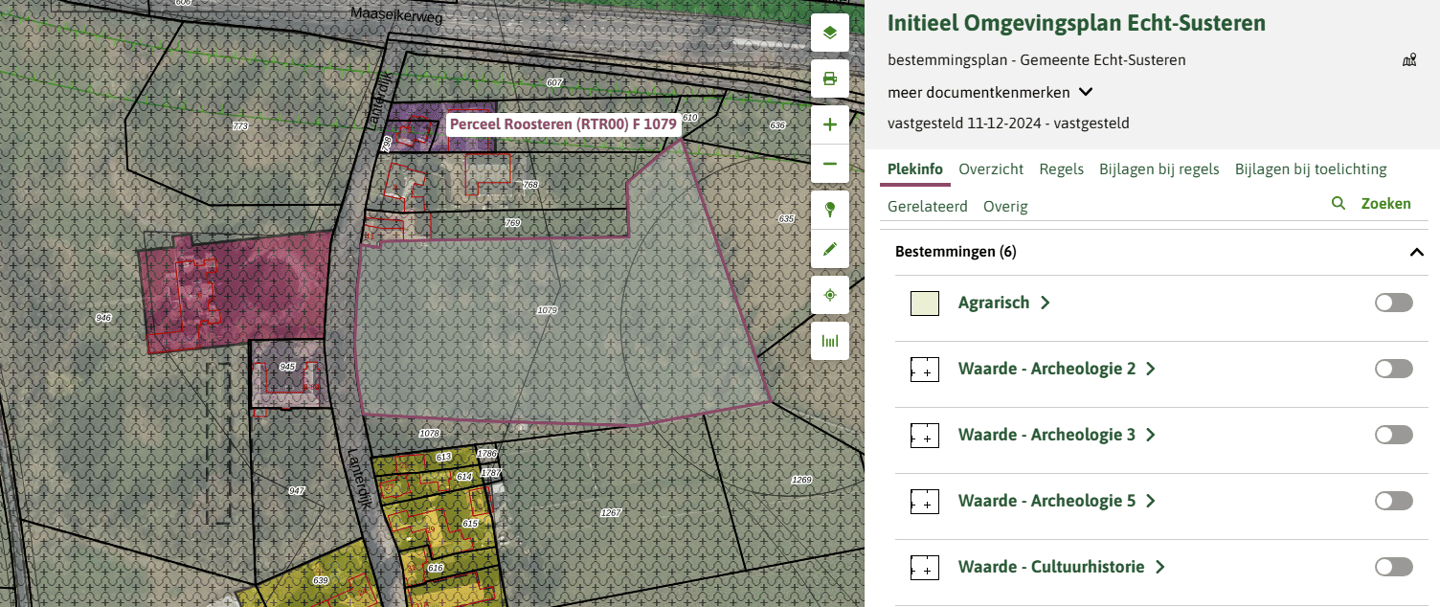Click parcel number 773 on the map
The image size is (1440, 607).
pos(240,126)
